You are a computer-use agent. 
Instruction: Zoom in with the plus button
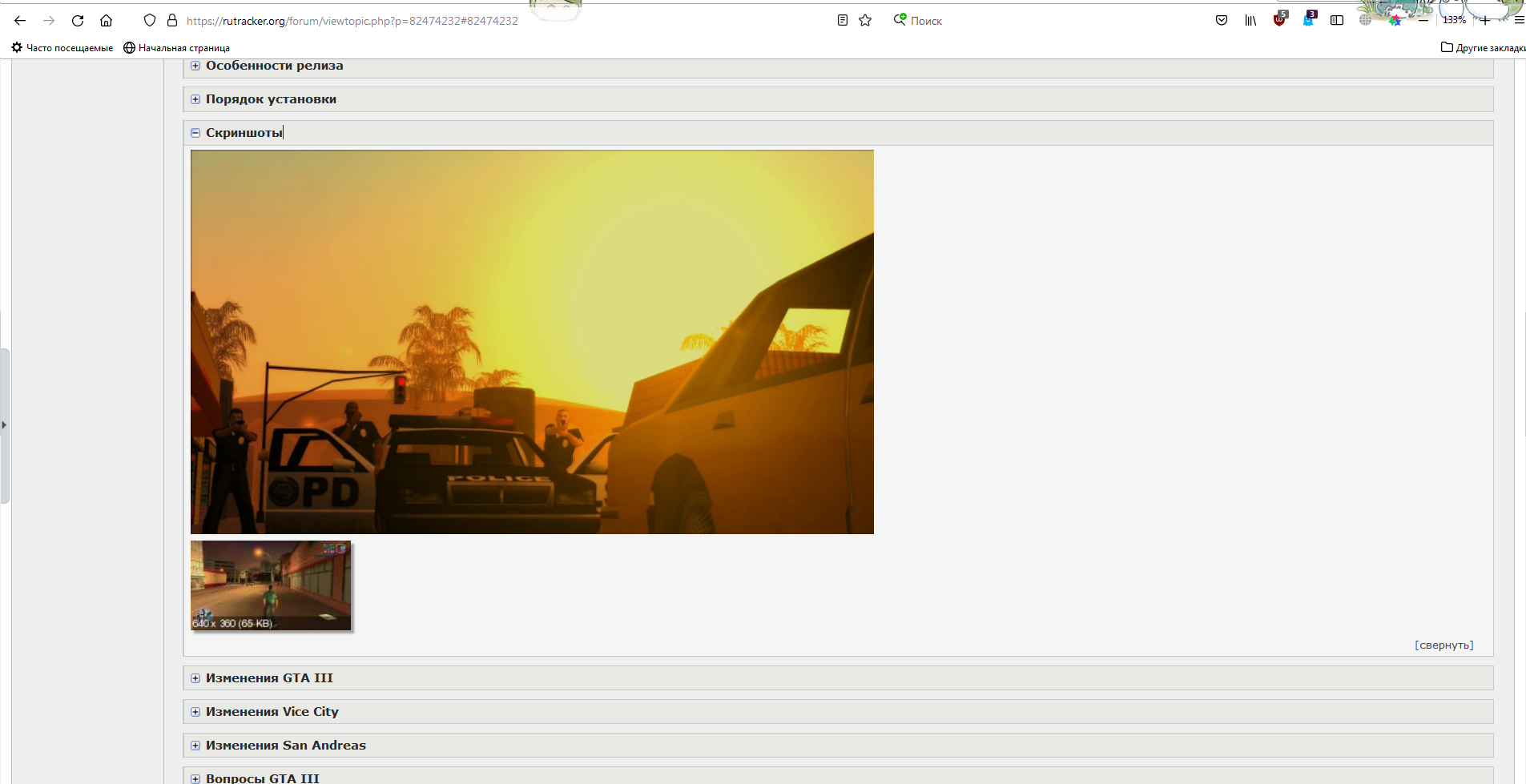[1484, 21]
